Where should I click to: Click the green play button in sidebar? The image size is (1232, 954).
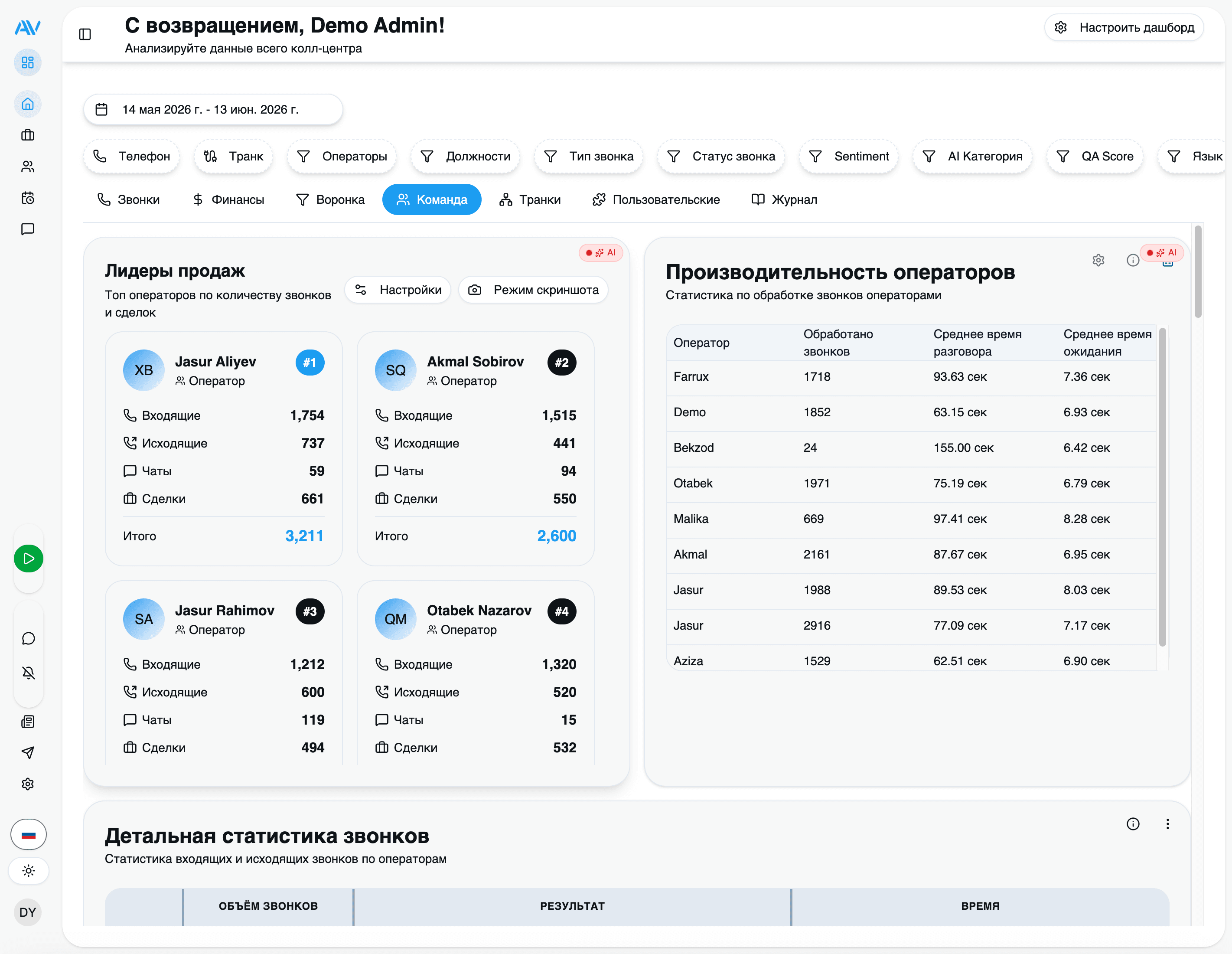[x=28, y=559]
